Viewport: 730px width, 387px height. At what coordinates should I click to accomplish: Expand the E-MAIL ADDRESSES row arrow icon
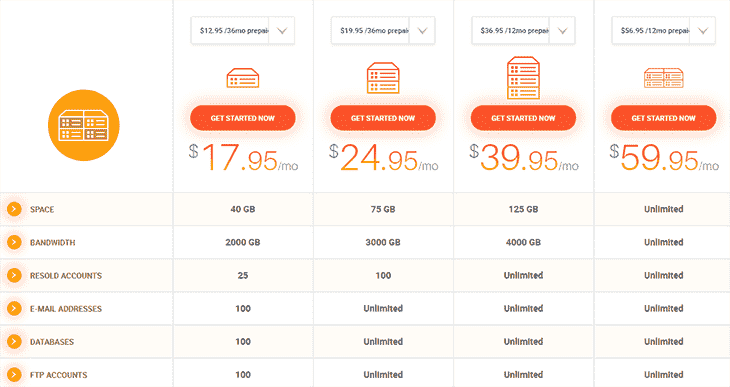pos(14,308)
